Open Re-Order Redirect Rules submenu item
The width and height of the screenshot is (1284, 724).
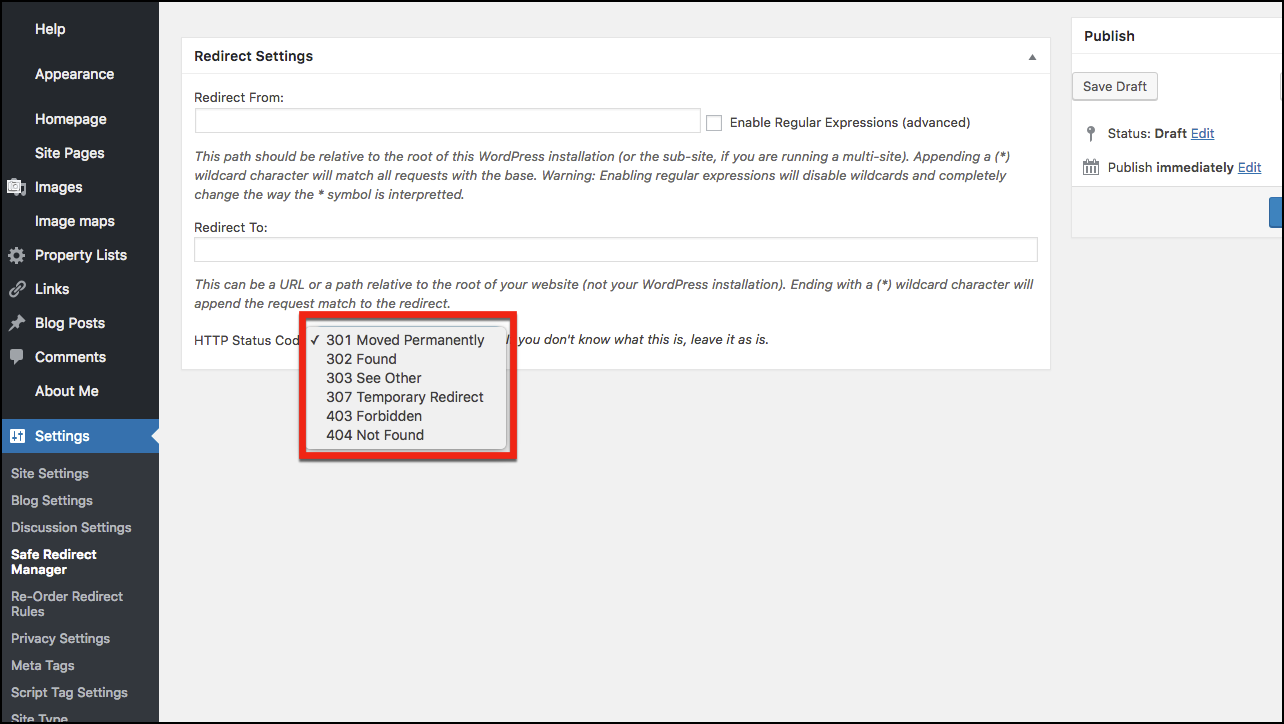coord(67,603)
